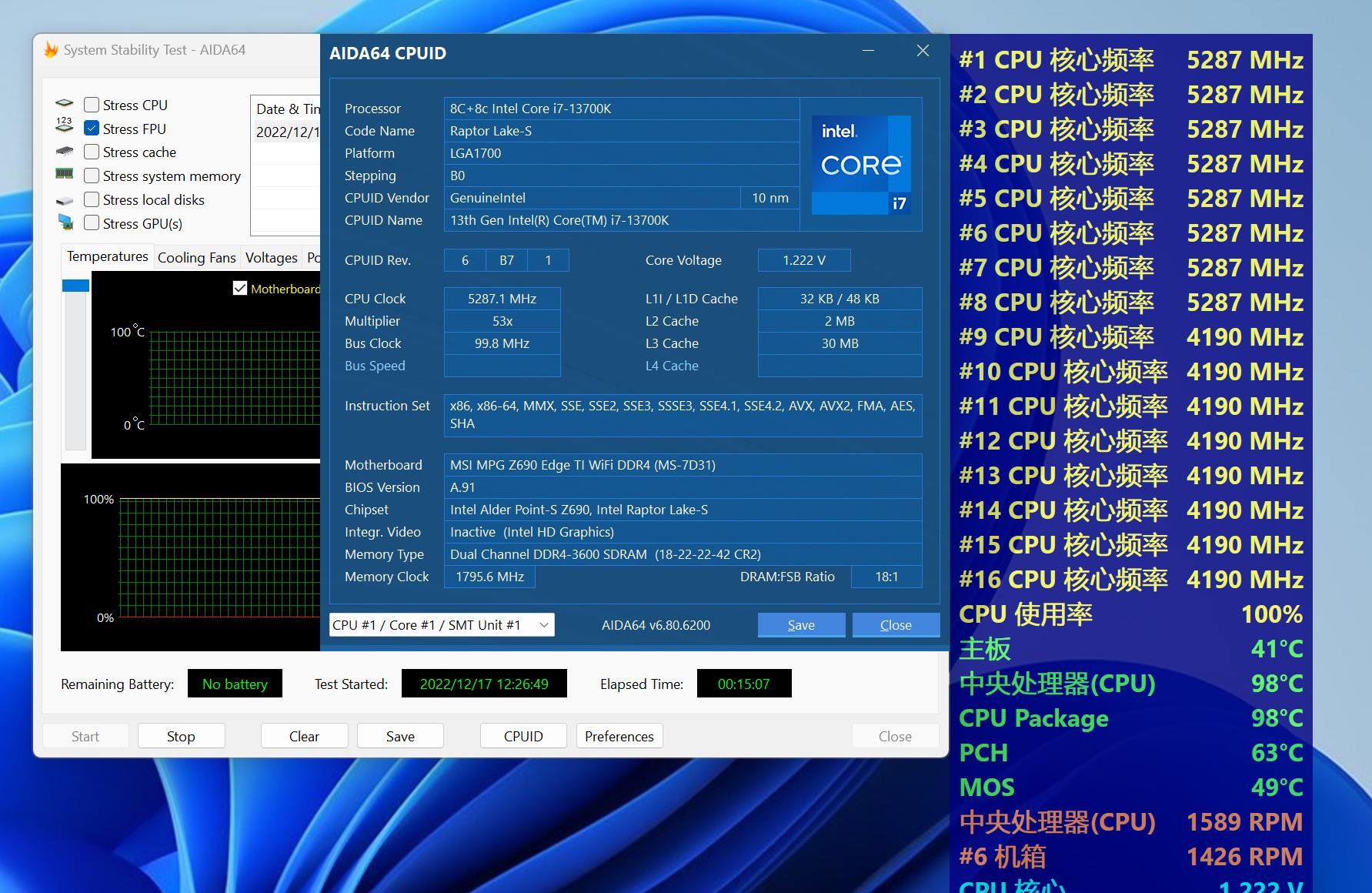Click the Intel Core i7 logo badge
Image resolution: width=1372 pixels, height=893 pixels.
tap(861, 165)
